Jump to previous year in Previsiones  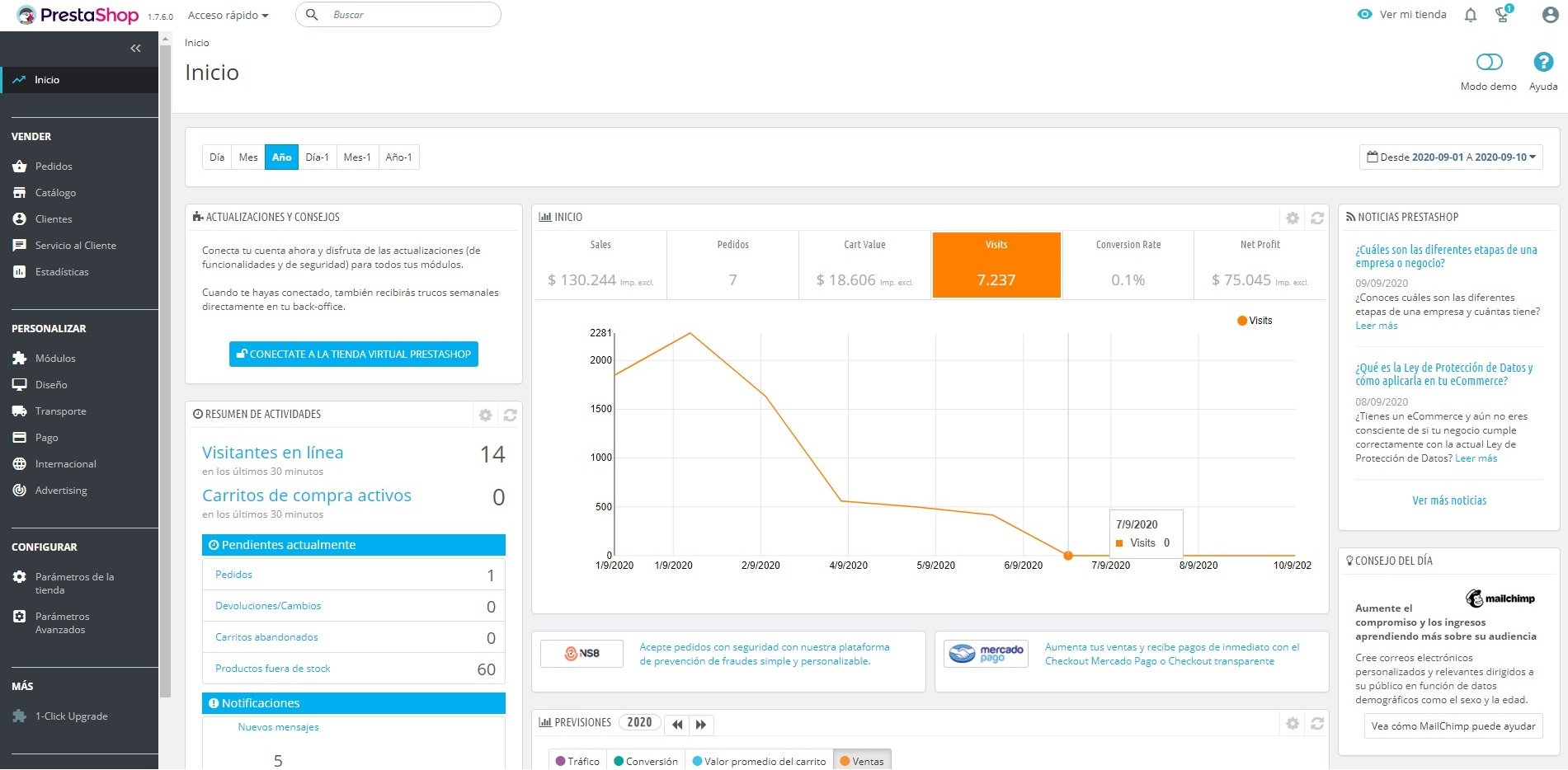(677, 725)
